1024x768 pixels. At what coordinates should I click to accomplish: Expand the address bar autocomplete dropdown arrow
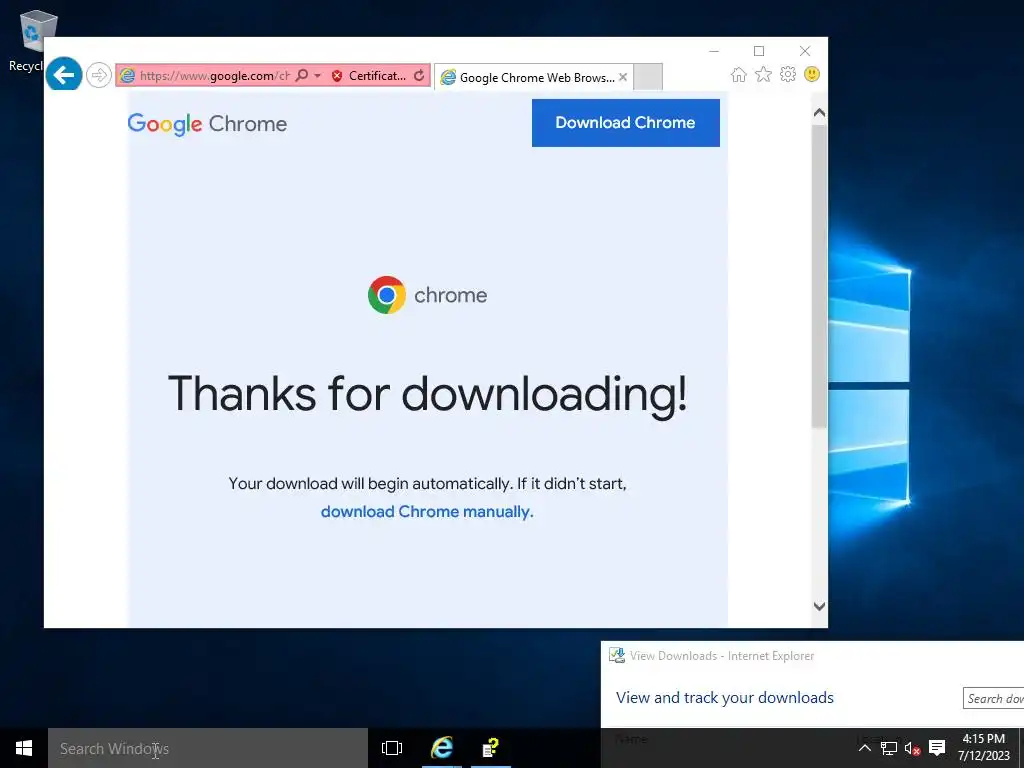click(318, 76)
